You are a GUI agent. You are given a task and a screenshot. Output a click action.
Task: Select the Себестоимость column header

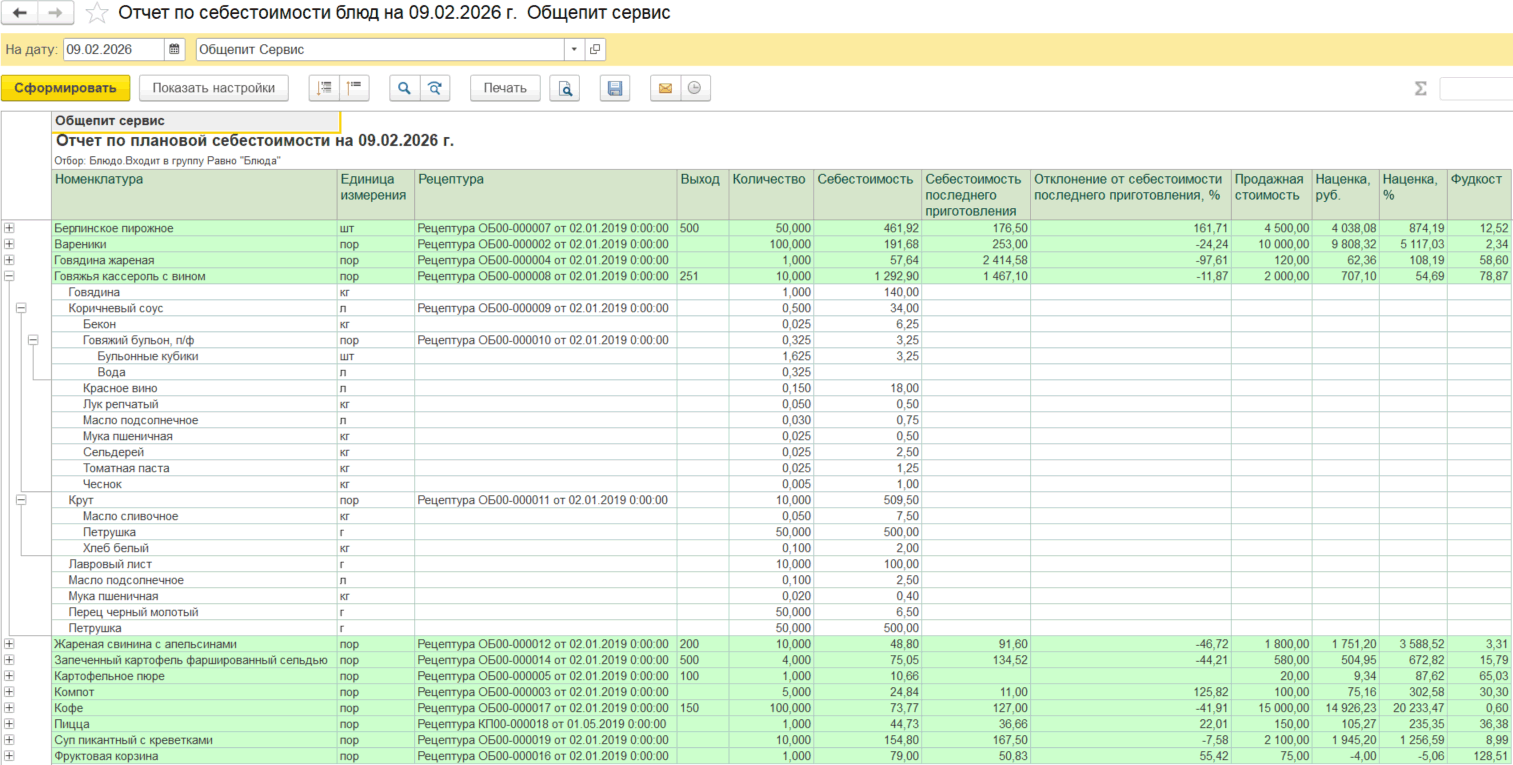pos(865,179)
